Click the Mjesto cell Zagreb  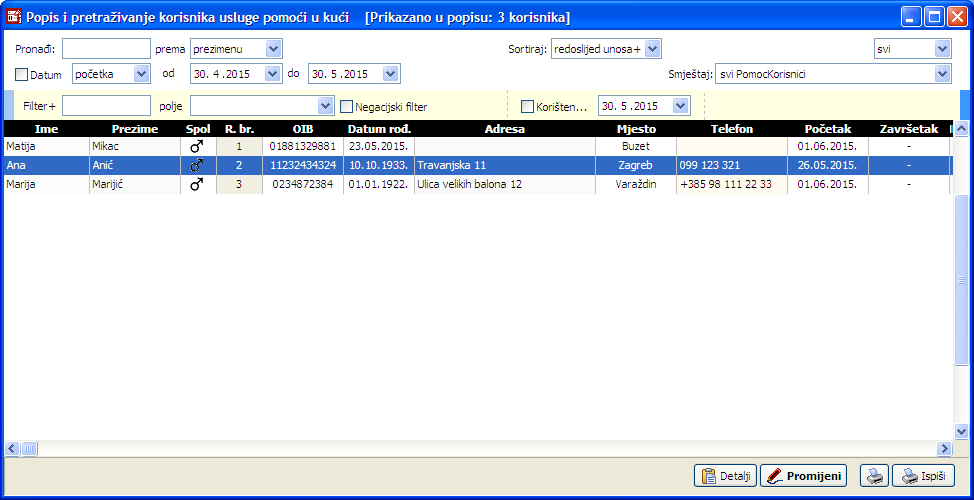tap(635, 166)
